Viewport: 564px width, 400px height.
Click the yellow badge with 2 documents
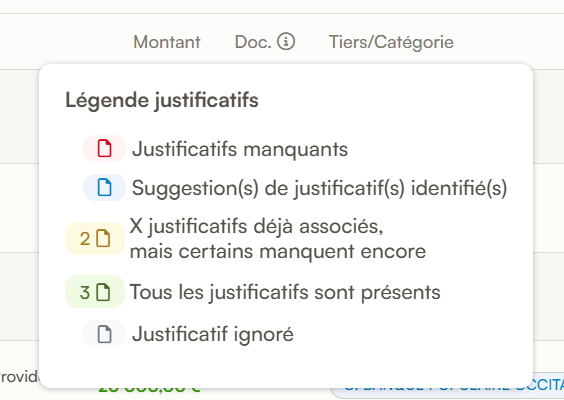(95, 238)
